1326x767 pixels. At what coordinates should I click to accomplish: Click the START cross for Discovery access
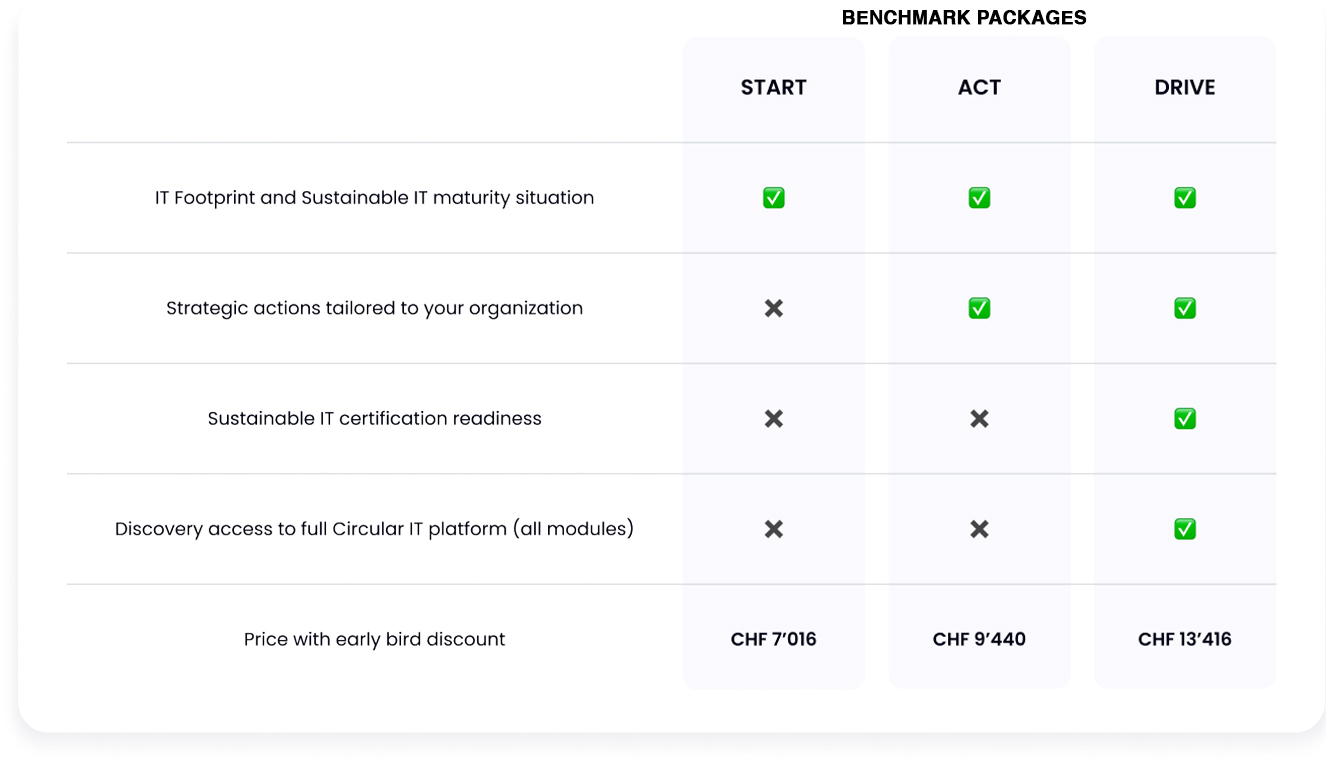coord(773,529)
